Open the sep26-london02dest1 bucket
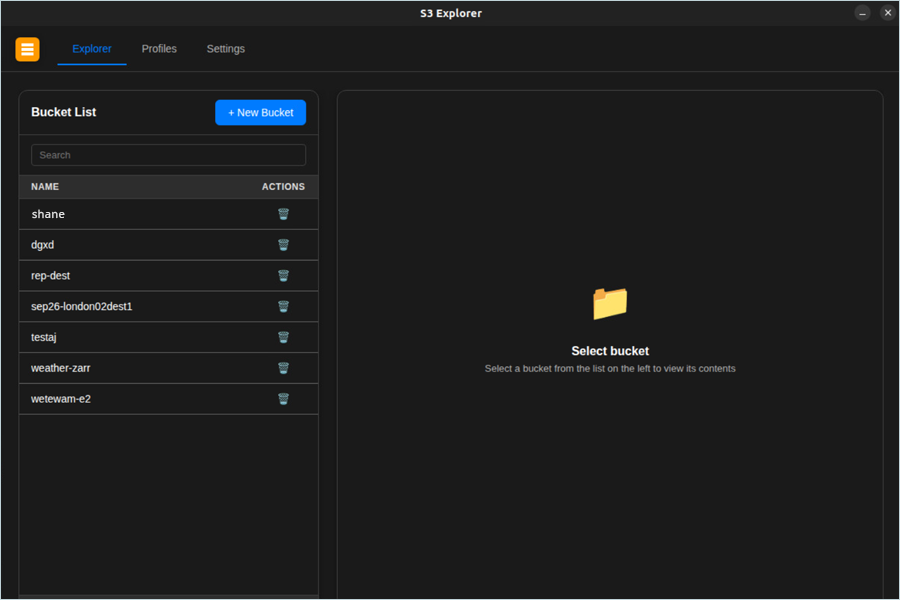Viewport: 900px width, 600px height. (x=82, y=307)
